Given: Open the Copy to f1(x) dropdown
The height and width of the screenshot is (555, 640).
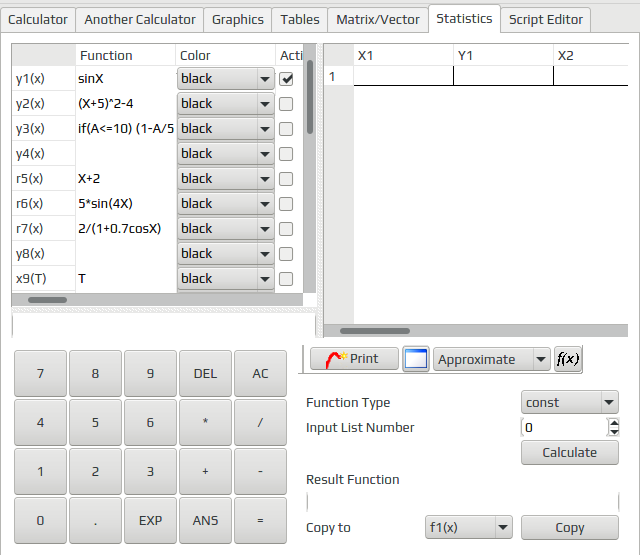Looking at the screenshot, I should coord(469,527).
